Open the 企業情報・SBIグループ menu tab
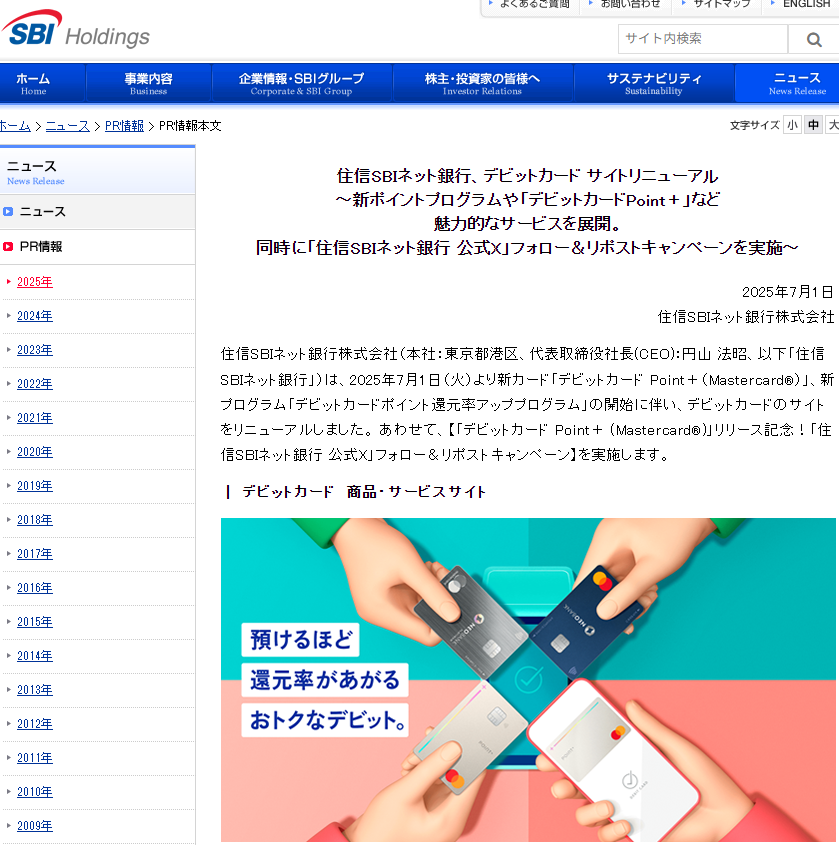 (301, 84)
